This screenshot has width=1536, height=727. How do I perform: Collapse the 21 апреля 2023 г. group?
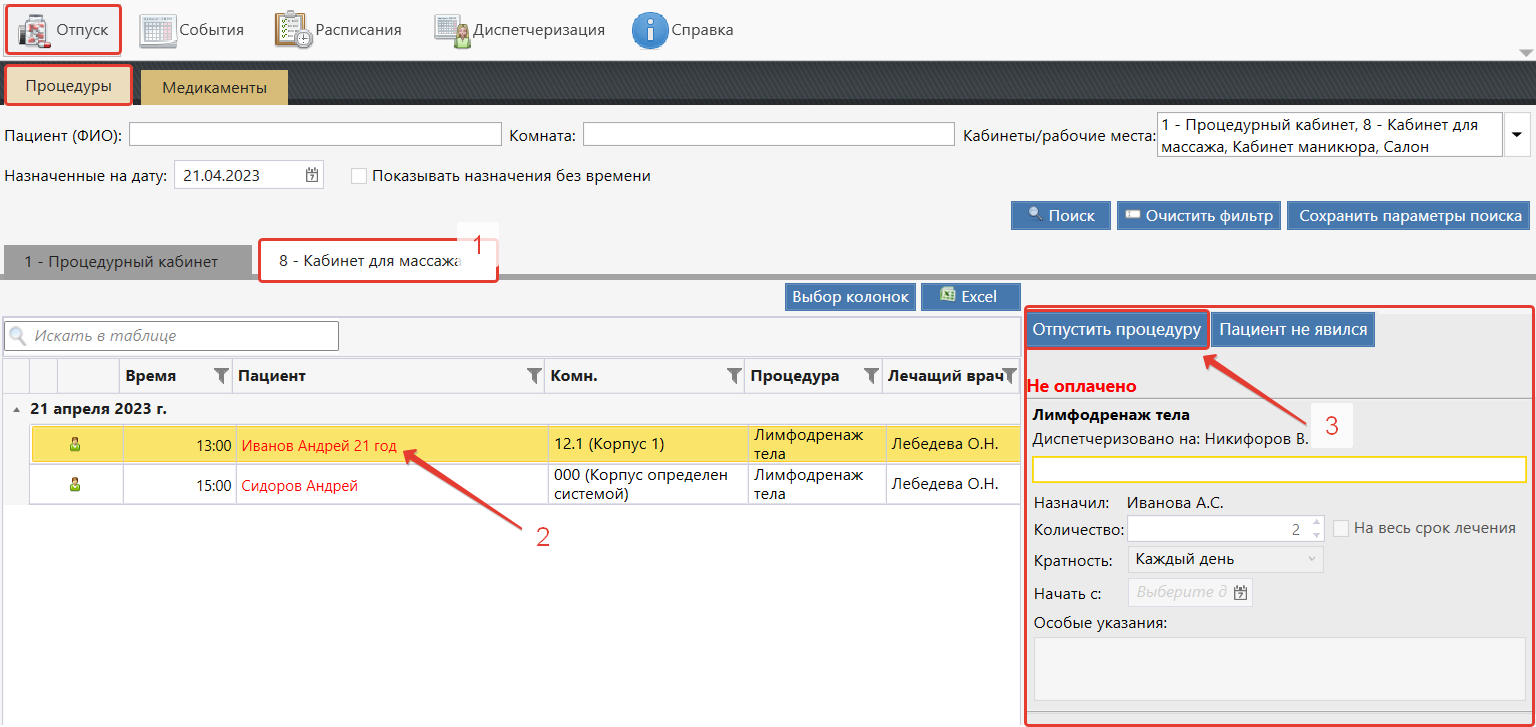click(16, 409)
